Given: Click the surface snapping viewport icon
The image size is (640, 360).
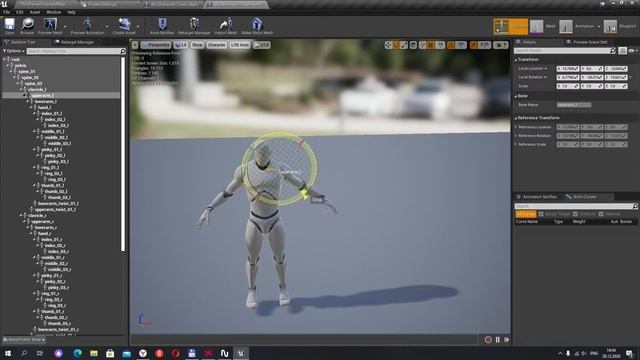Looking at the screenshot, I should pyautogui.click(x=422, y=45).
